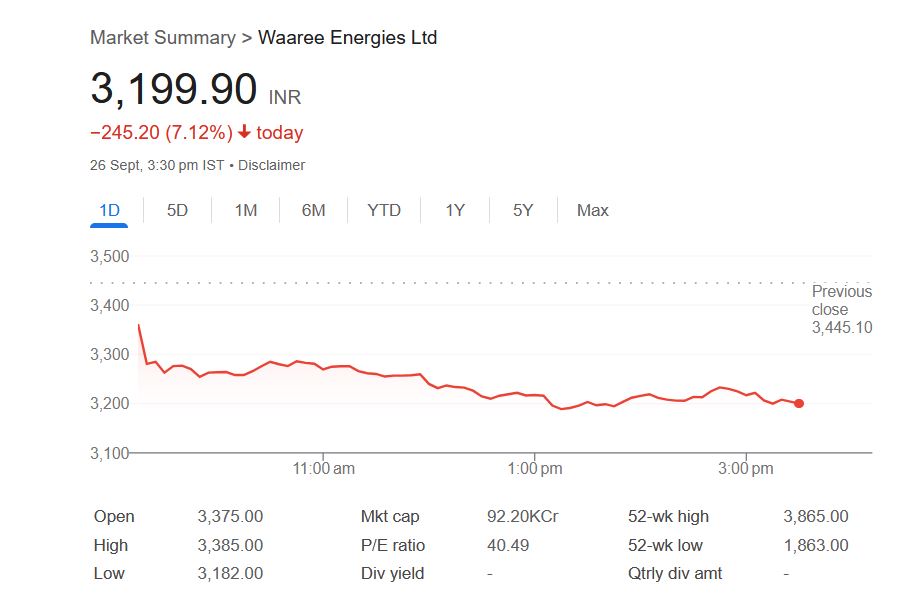Click the red endpoint dot on chart
The height and width of the screenshot is (609, 921).
[799, 403]
